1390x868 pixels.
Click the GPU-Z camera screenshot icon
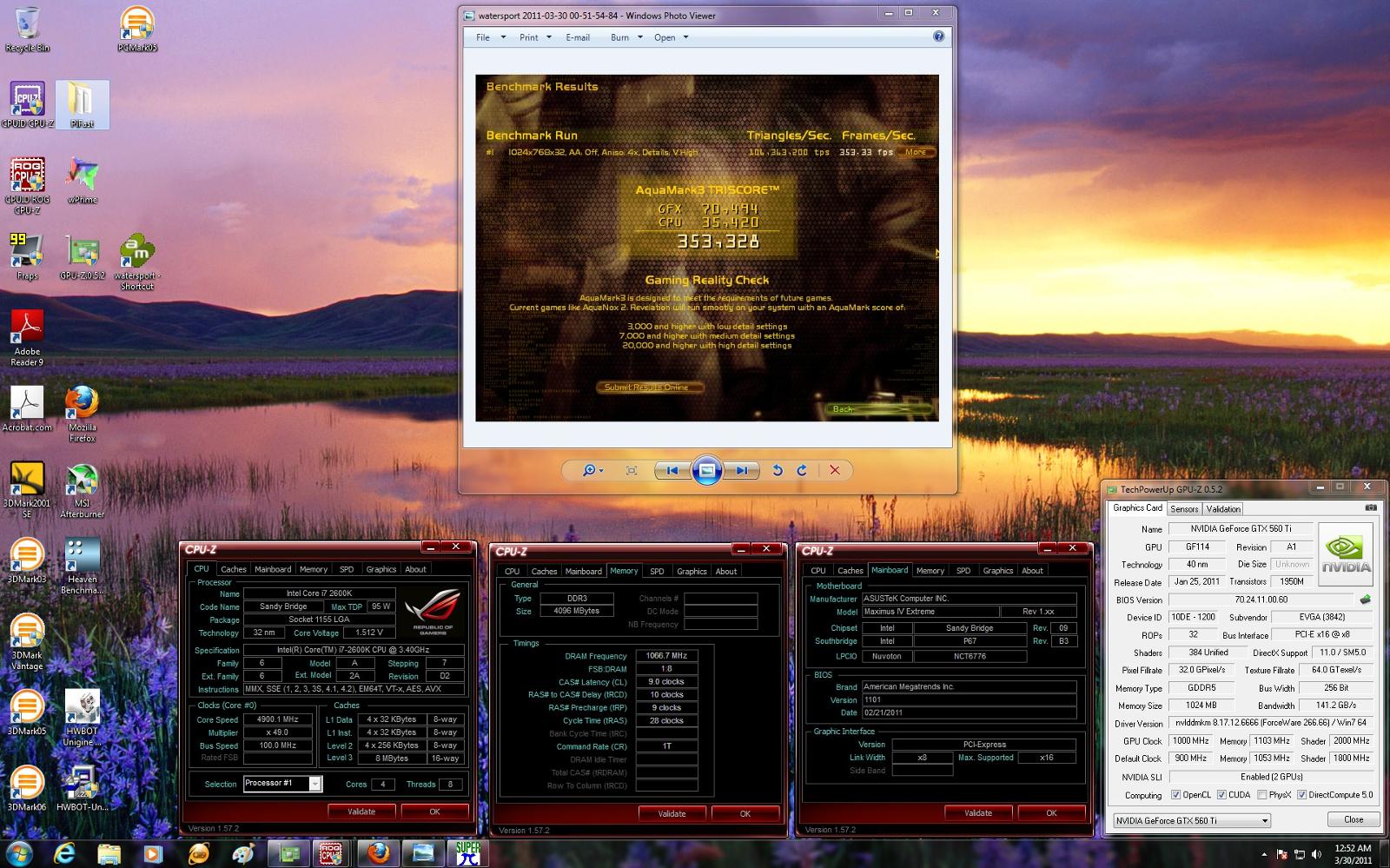click(x=1371, y=507)
